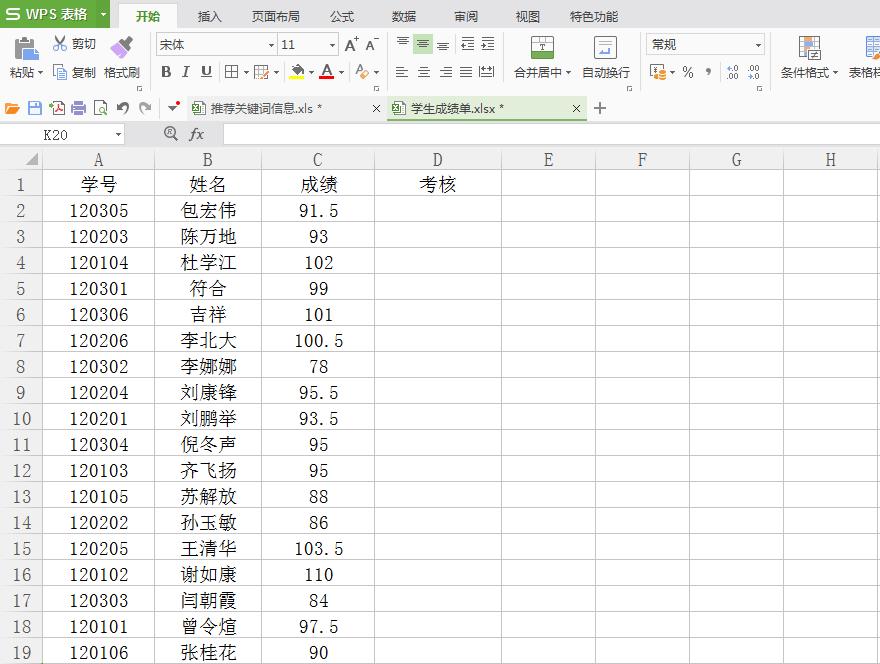The width and height of the screenshot is (880, 664).
Task: Click the percent style % icon
Action: pyautogui.click(x=687, y=72)
